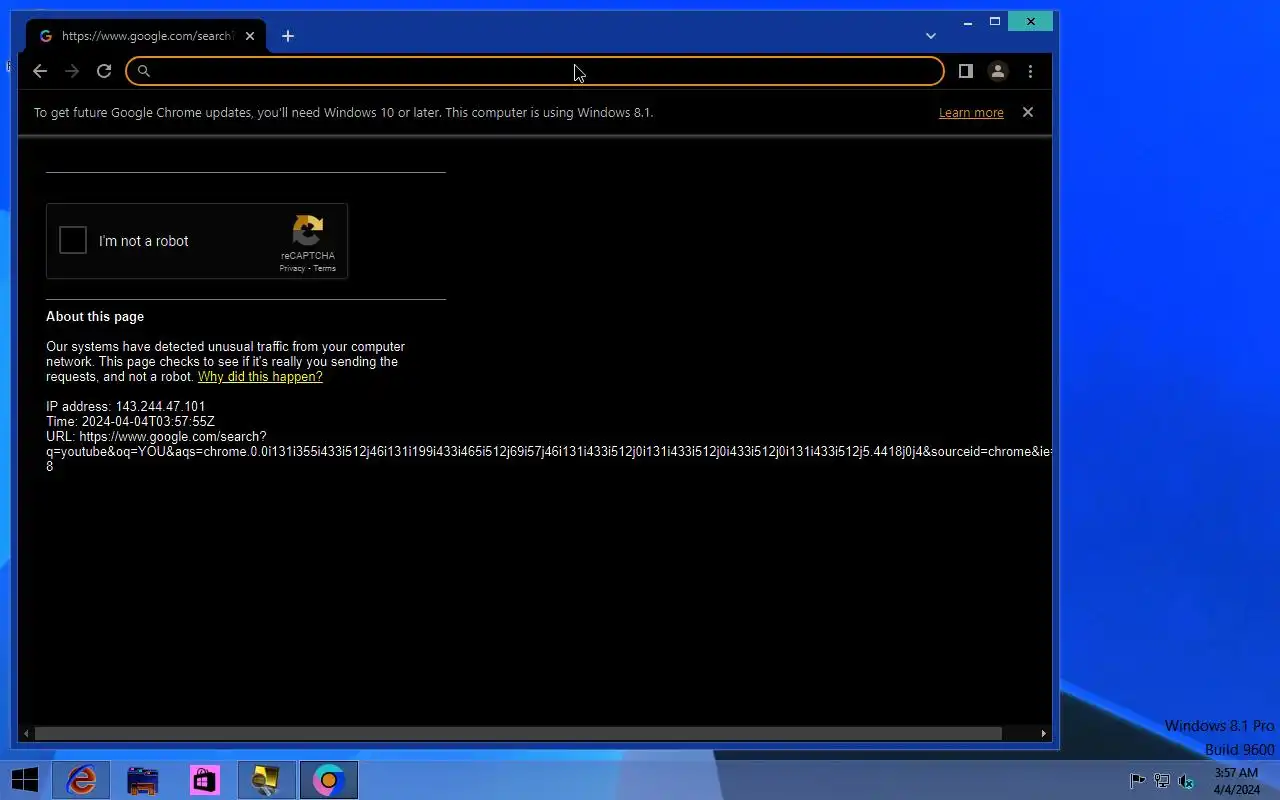Open Action Center flag in tray
Image resolution: width=1280 pixels, height=800 pixels.
pyautogui.click(x=1138, y=781)
